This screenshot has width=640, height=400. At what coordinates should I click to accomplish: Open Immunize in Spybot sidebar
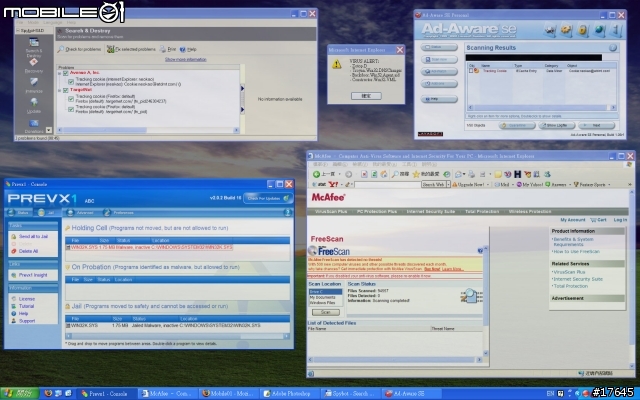pyautogui.click(x=33, y=86)
